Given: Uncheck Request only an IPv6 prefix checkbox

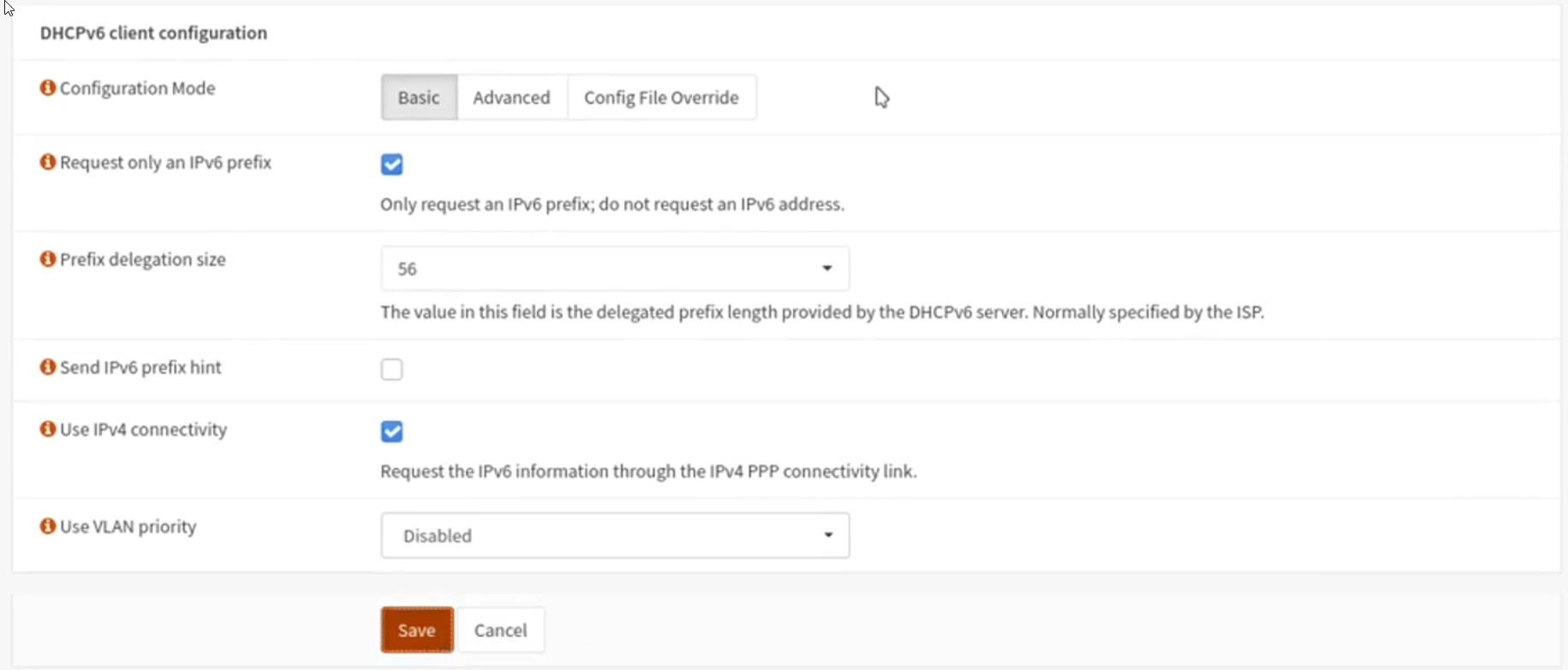Looking at the screenshot, I should point(392,165).
